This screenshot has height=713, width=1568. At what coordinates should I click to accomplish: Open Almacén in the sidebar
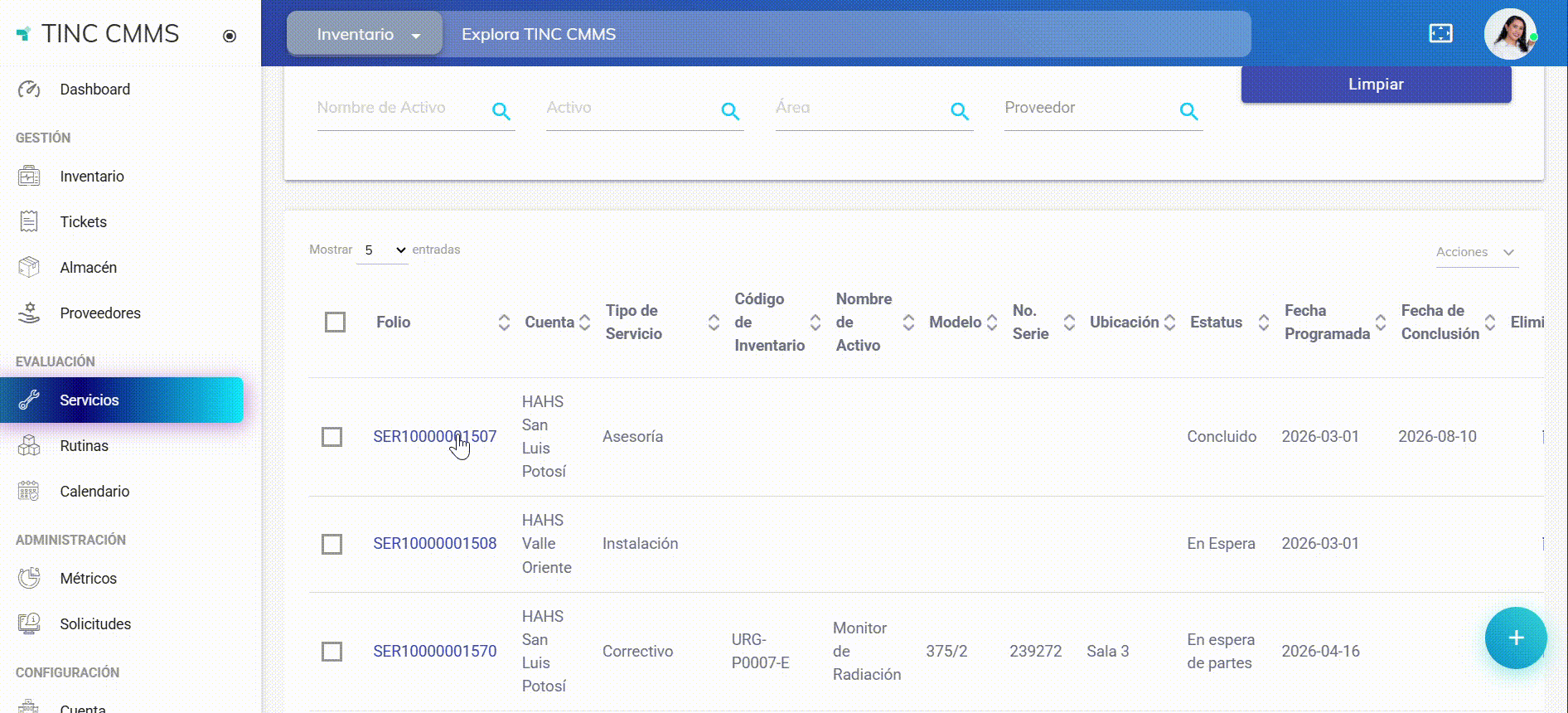point(88,268)
